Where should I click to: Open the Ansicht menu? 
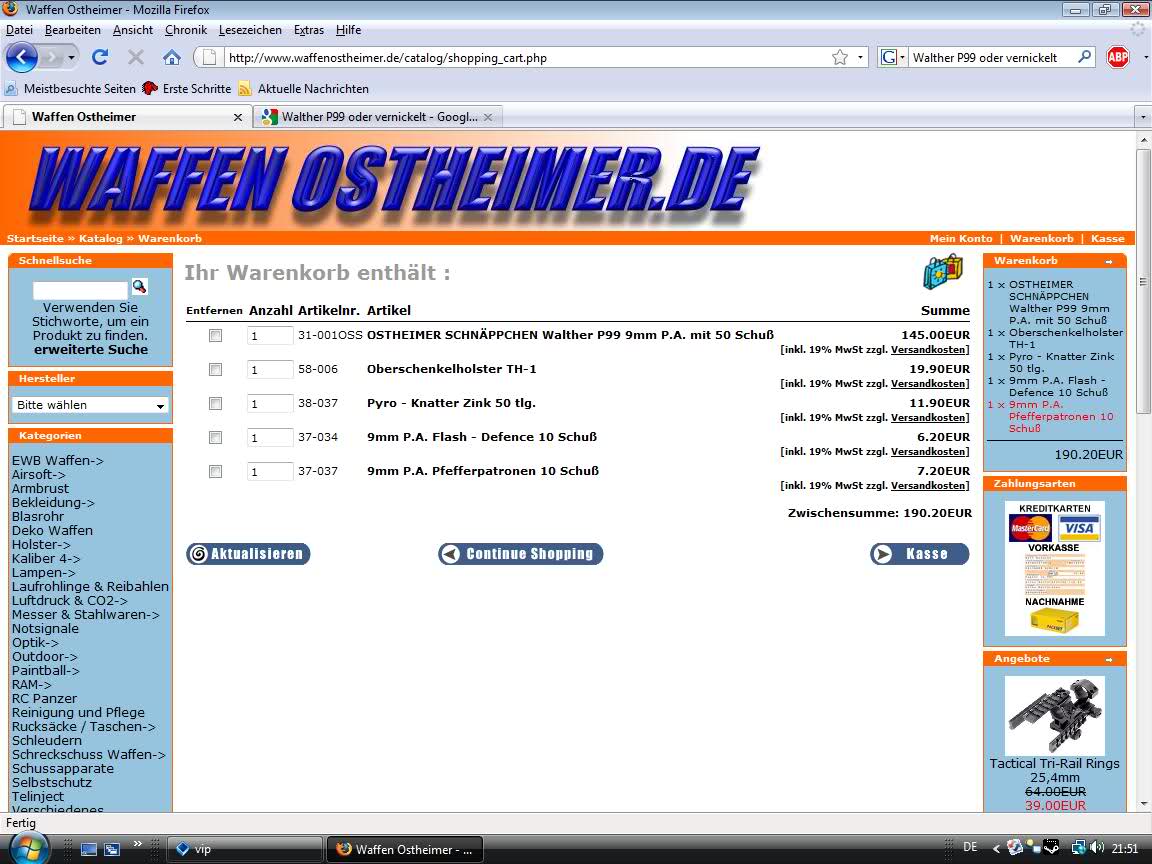133,30
